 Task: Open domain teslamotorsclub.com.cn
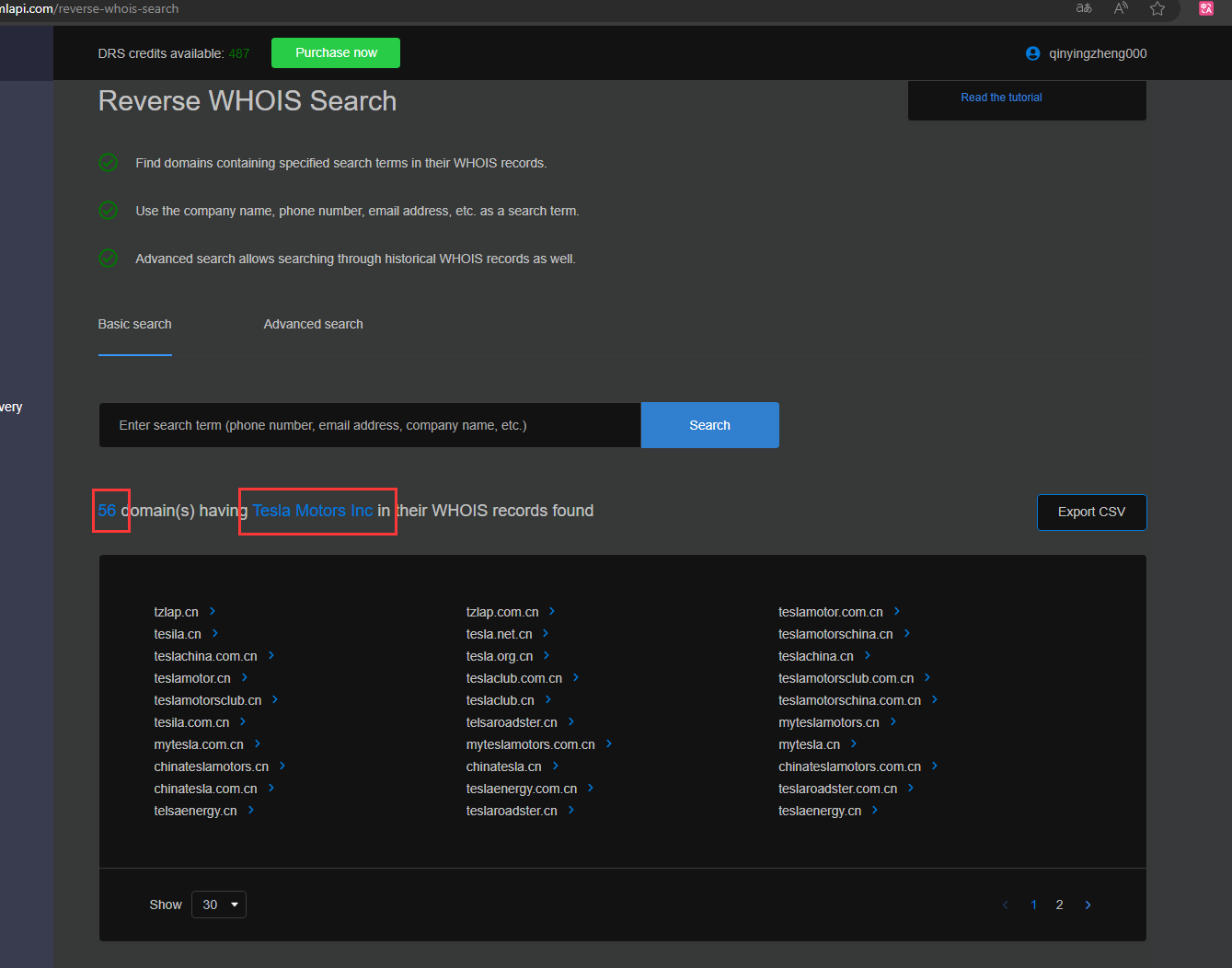point(846,678)
